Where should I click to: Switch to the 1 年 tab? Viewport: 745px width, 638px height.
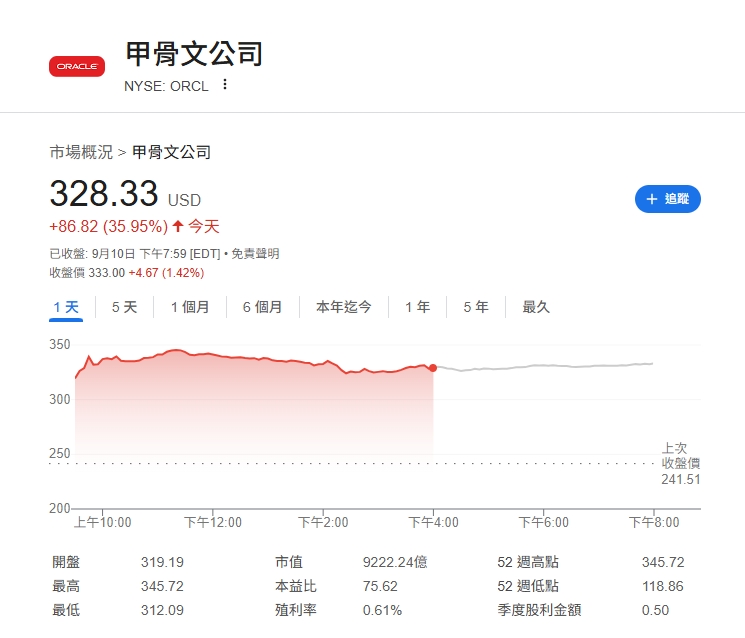coord(418,307)
